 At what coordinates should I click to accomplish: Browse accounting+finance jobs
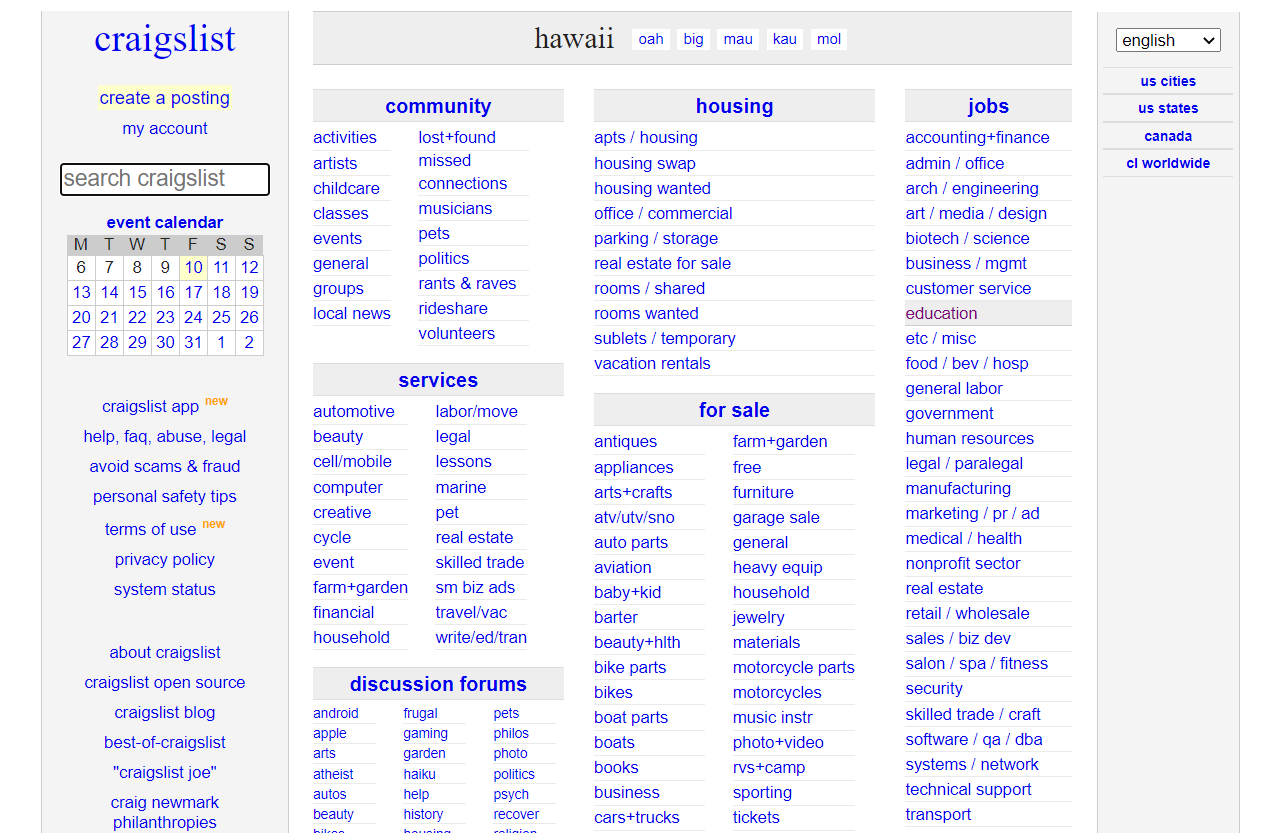(977, 137)
